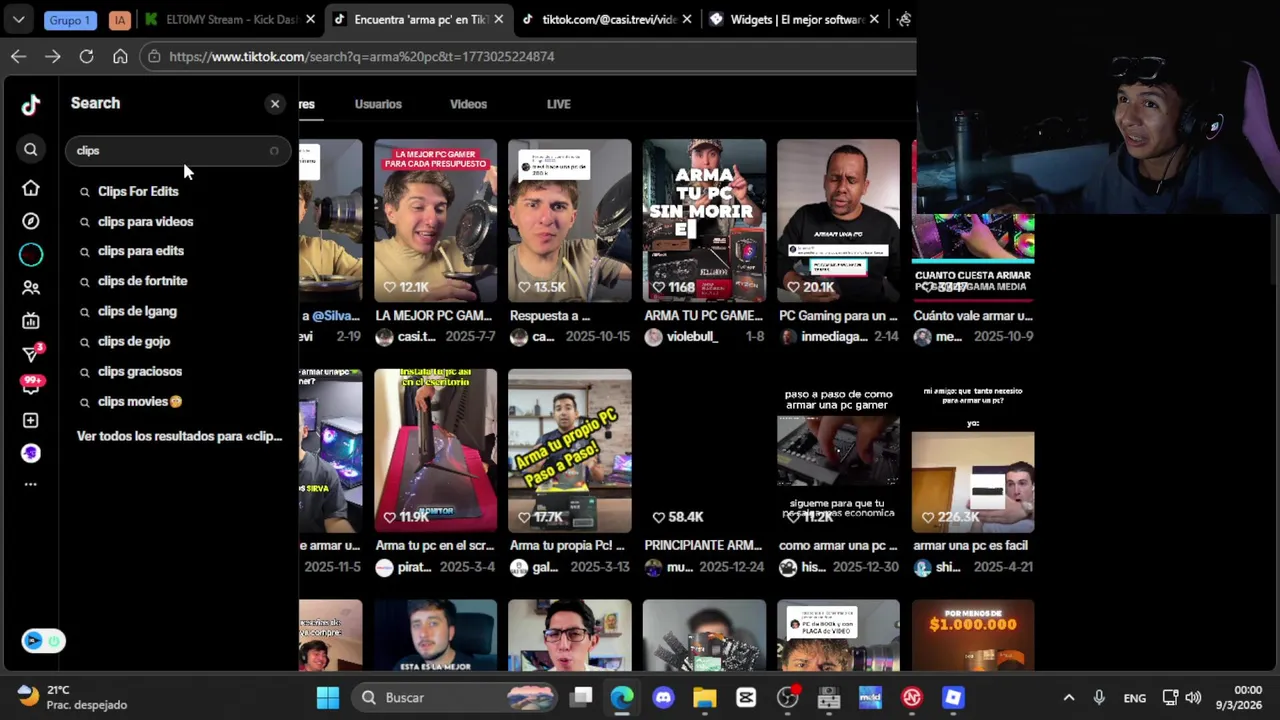
Task: Open 'ARMA TU PC SIN MORIR' video thumbnail
Action: (x=704, y=220)
